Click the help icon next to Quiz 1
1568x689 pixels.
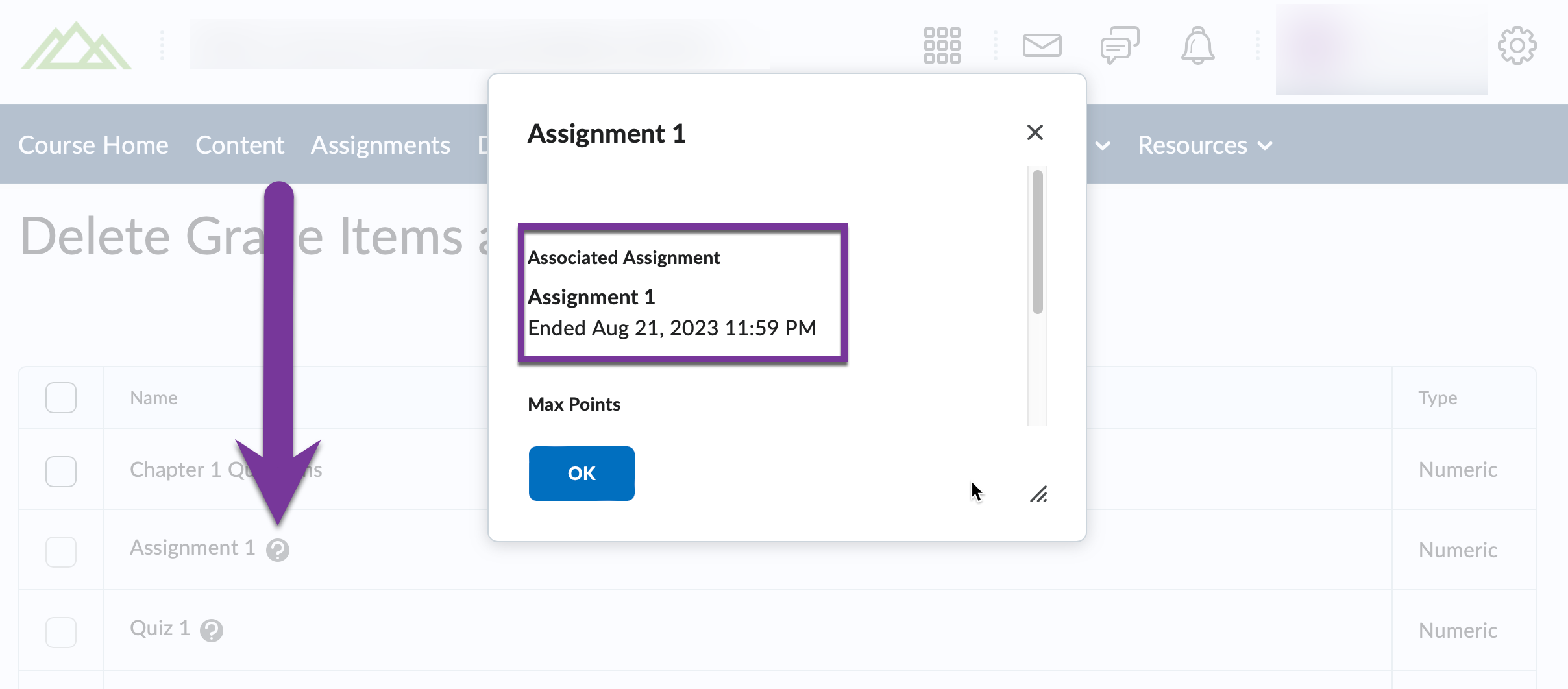click(212, 629)
